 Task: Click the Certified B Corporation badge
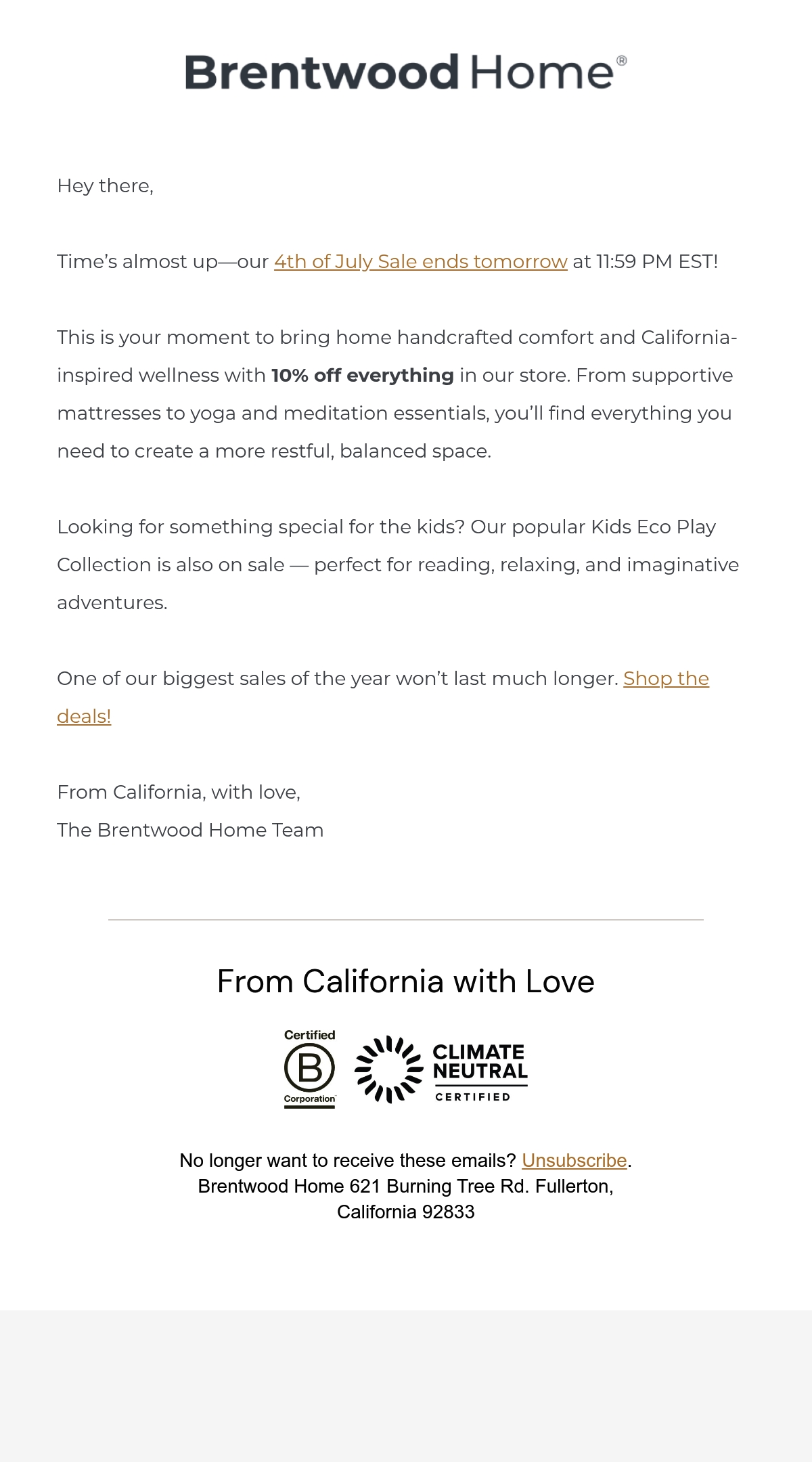(309, 1069)
